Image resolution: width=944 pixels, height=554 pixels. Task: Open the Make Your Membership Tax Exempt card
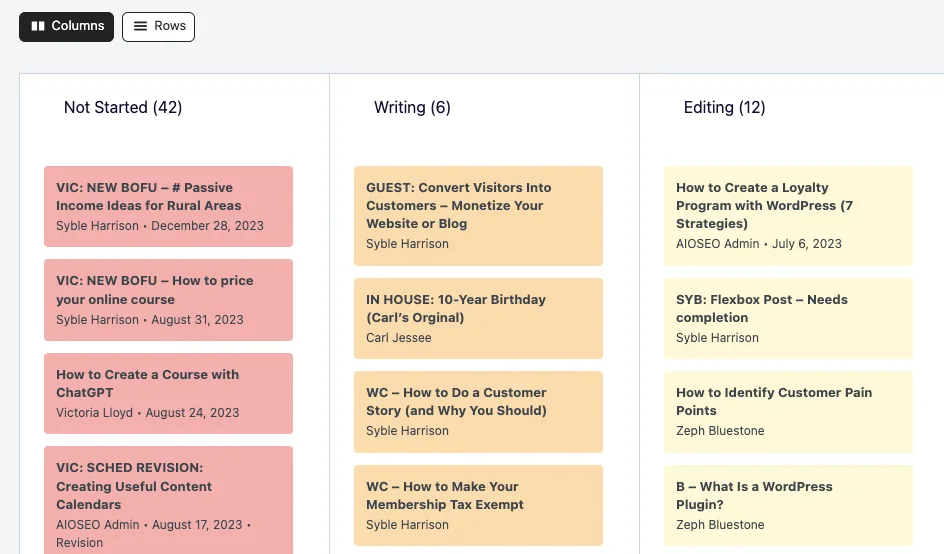[x=479, y=505]
